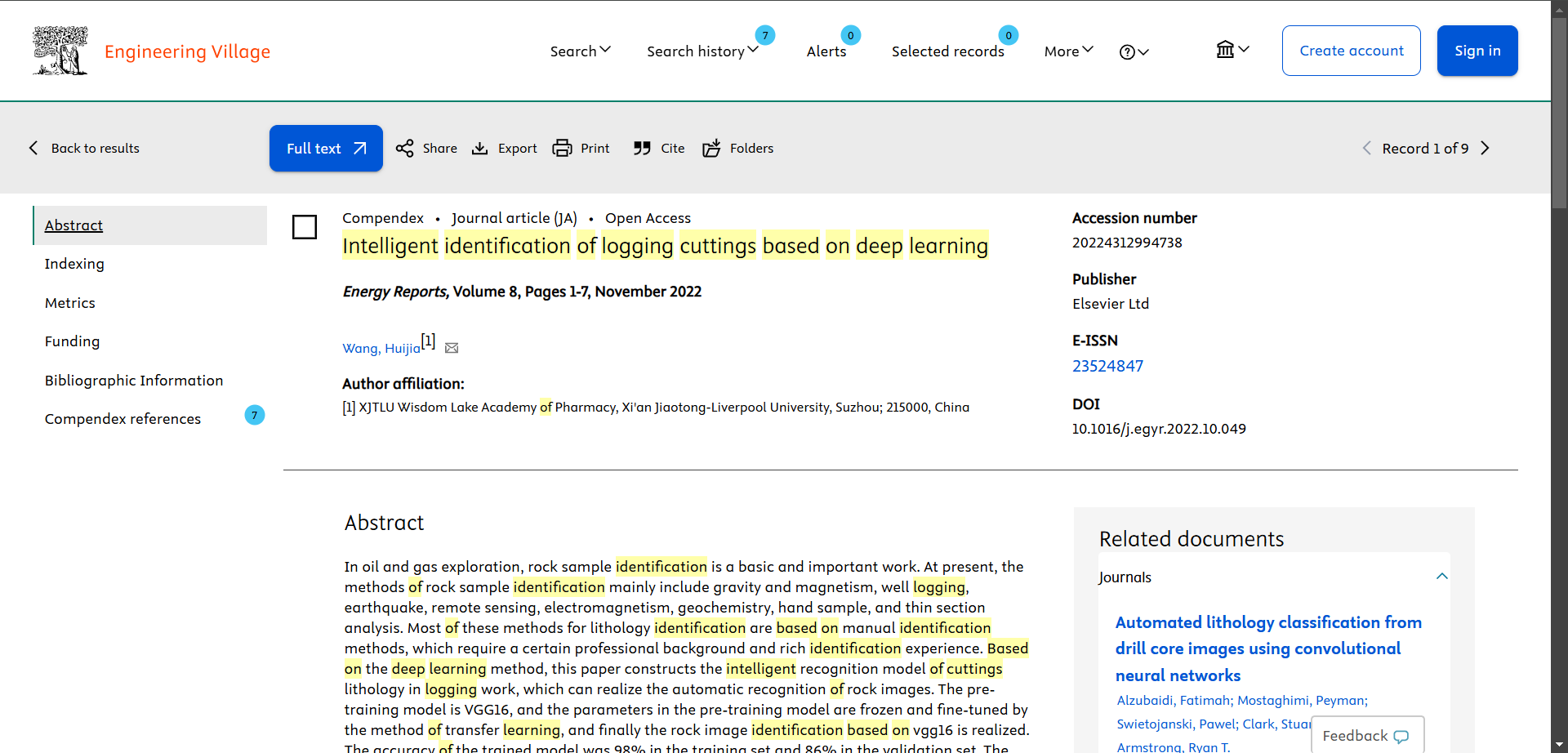Jump to the Indexing section
The image size is (1568, 753).
[x=74, y=264]
